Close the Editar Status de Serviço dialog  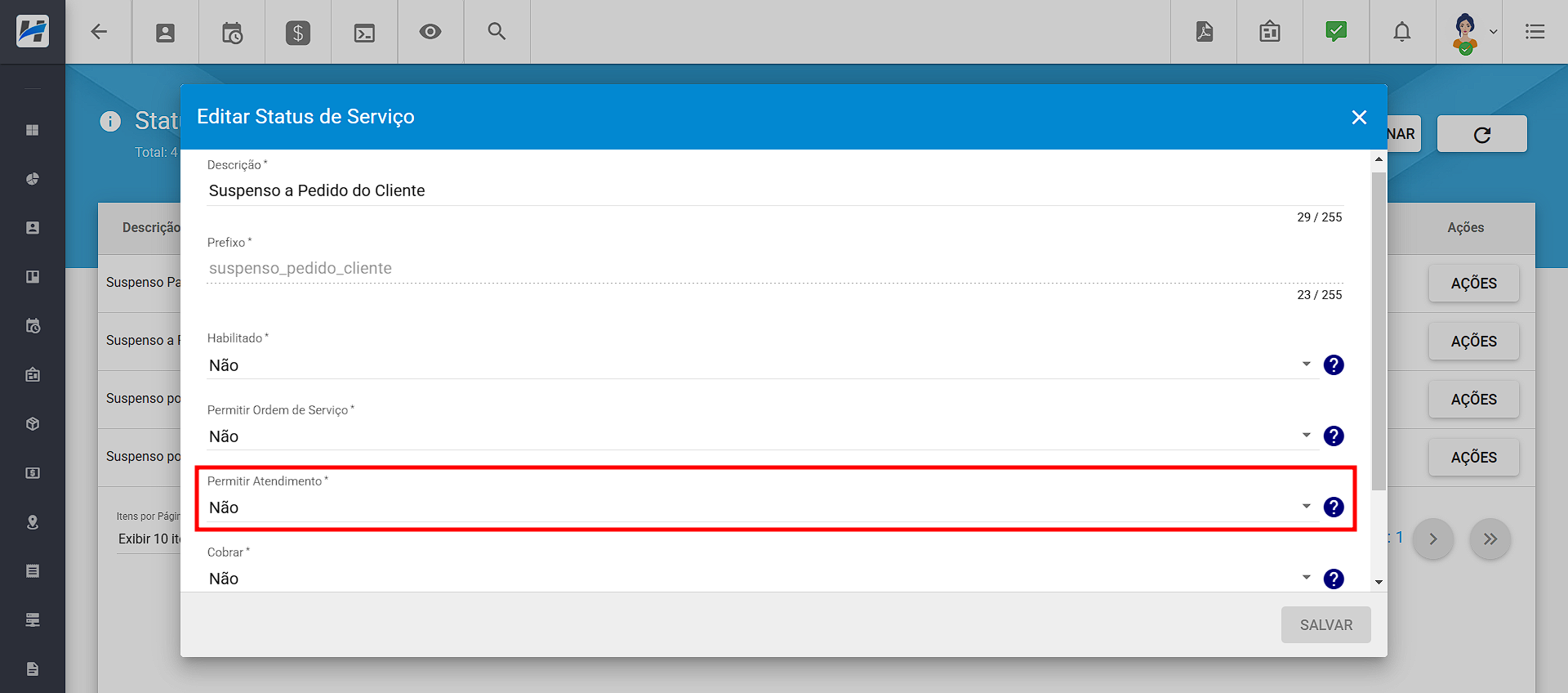[x=1359, y=118]
